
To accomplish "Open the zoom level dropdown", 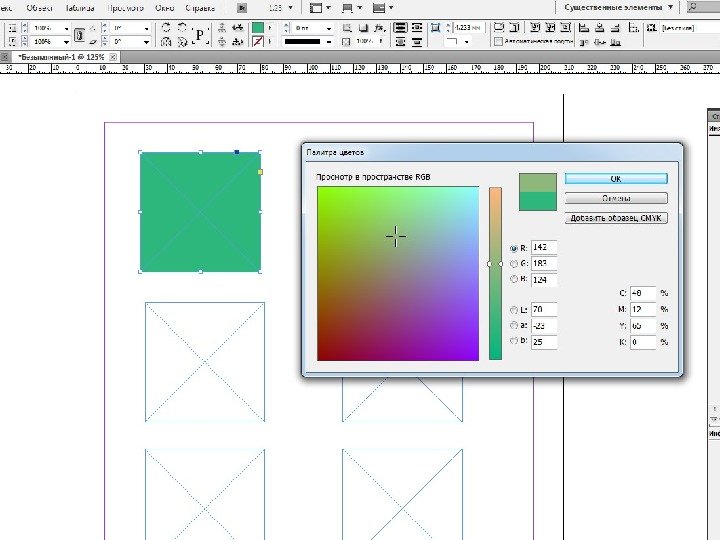I will pos(290,8).
